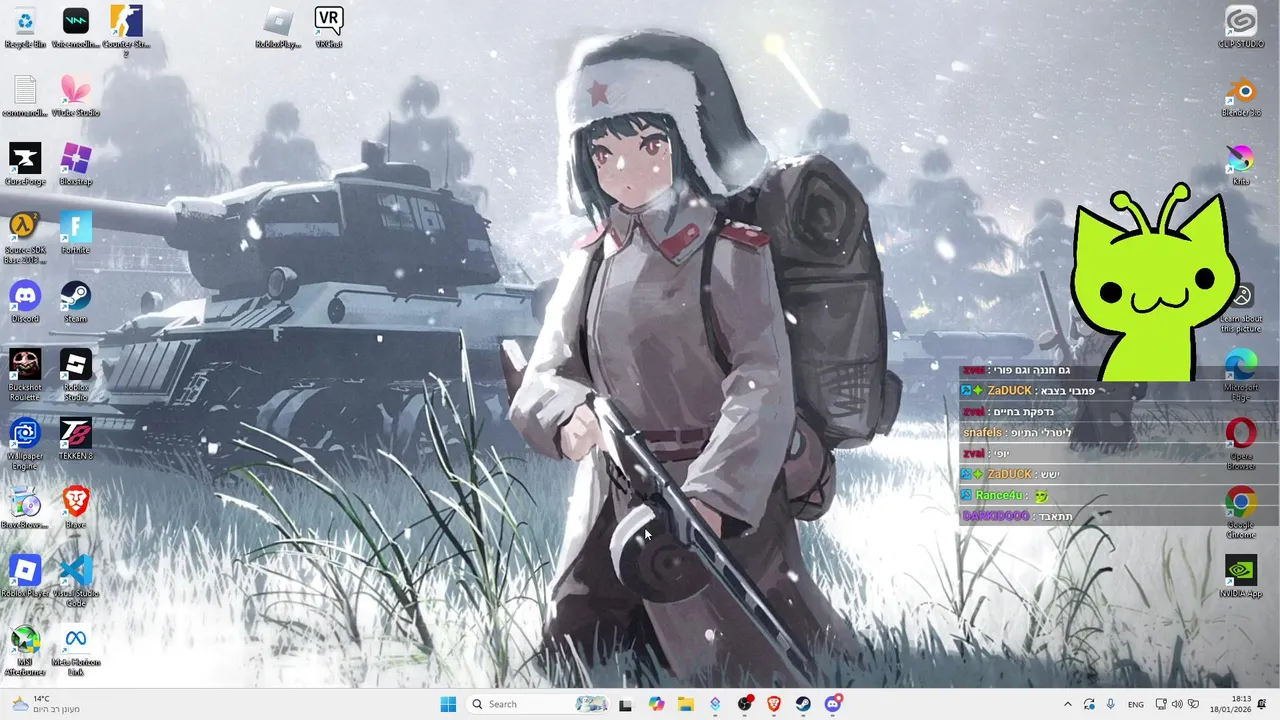Open weather widget showing 14°C
The image size is (1280, 720).
[44, 704]
